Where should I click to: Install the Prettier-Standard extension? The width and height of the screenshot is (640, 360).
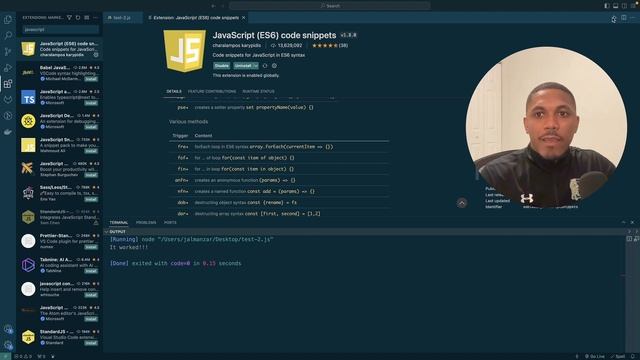[91, 247]
